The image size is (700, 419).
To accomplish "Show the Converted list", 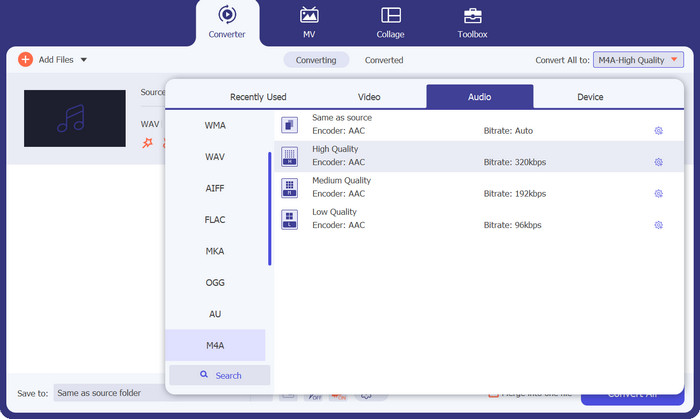I will pyautogui.click(x=384, y=60).
